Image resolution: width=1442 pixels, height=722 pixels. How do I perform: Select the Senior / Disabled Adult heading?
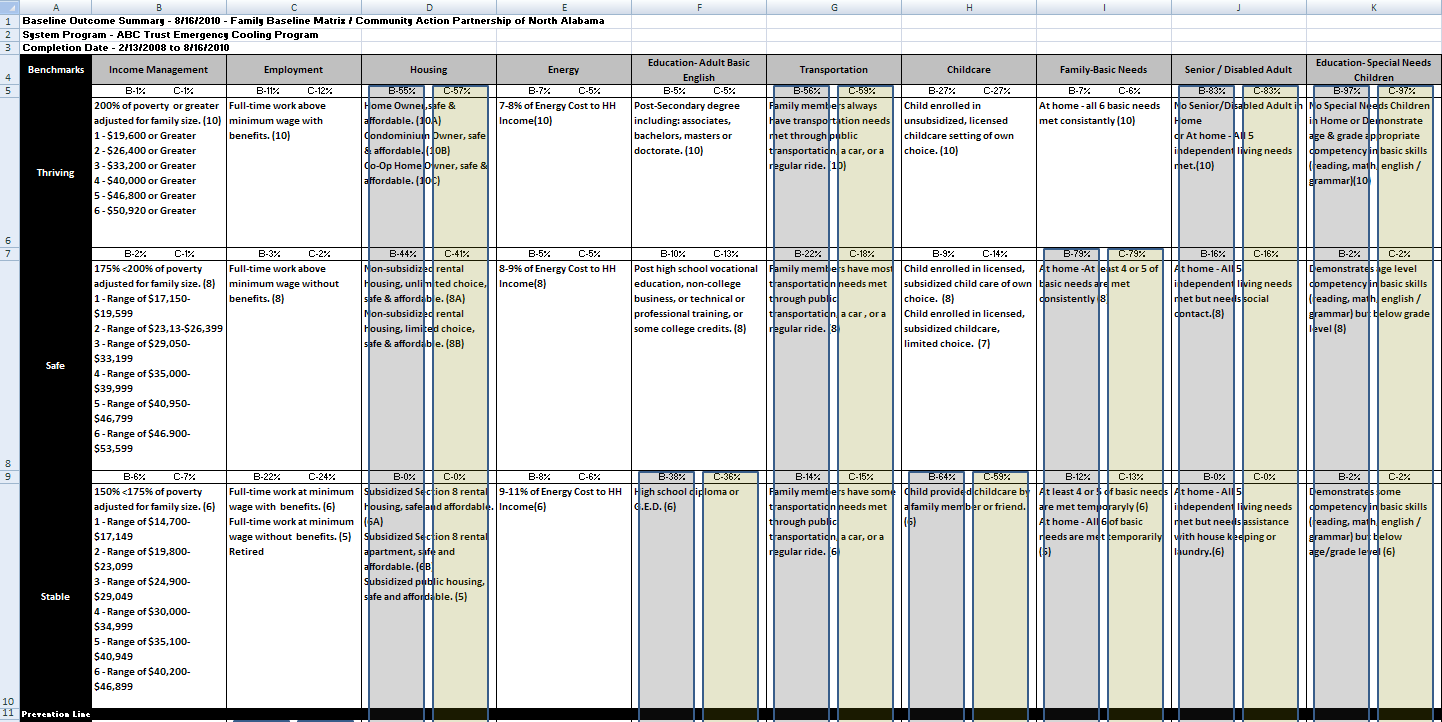click(x=1238, y=70)
